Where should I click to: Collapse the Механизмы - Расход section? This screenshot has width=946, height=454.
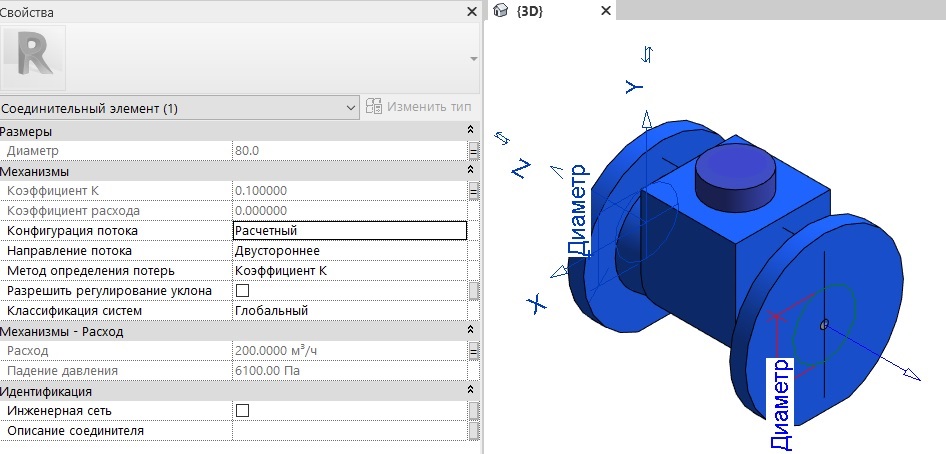[471, 331]
